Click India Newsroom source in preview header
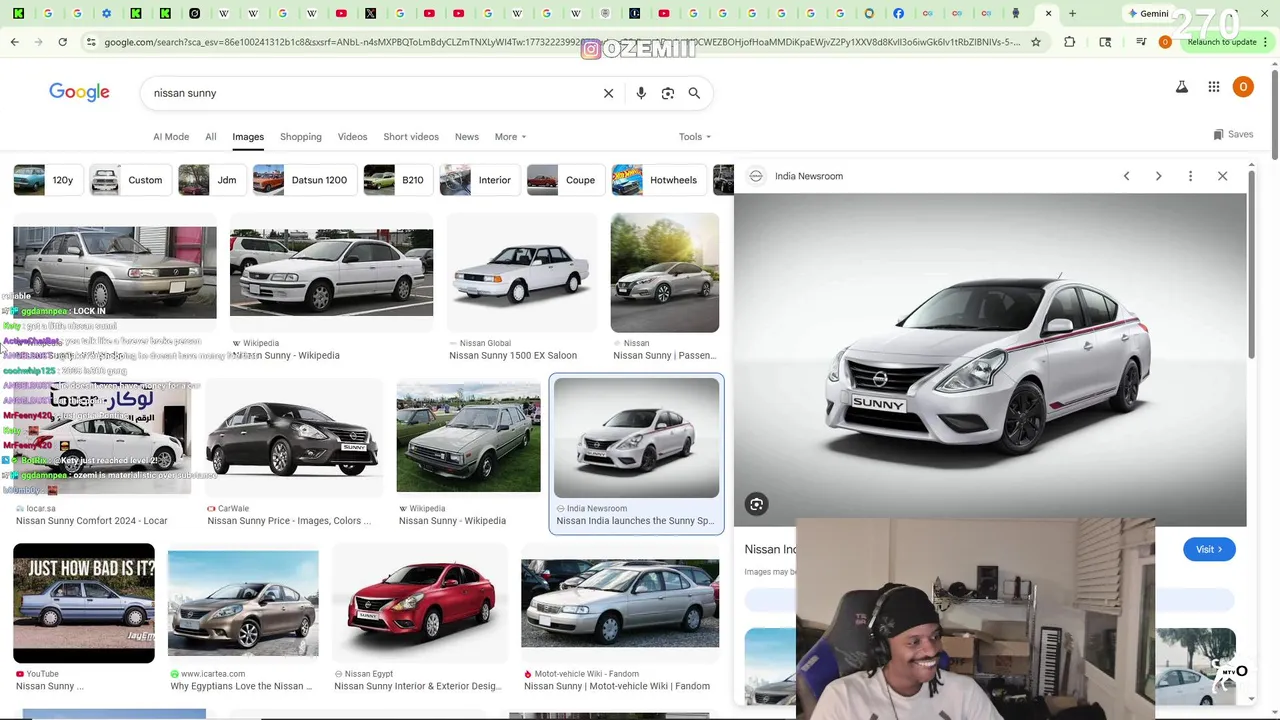 (x=809, y=176)
